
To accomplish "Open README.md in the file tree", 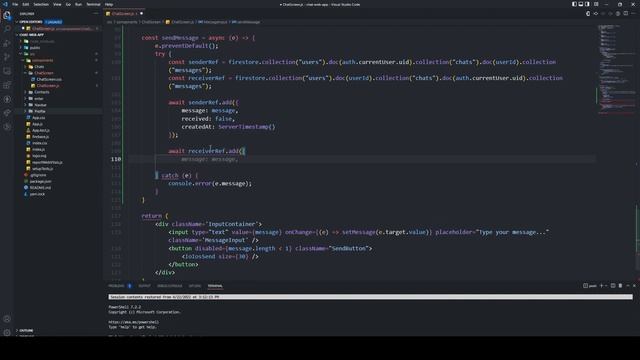I will (40, 187).
